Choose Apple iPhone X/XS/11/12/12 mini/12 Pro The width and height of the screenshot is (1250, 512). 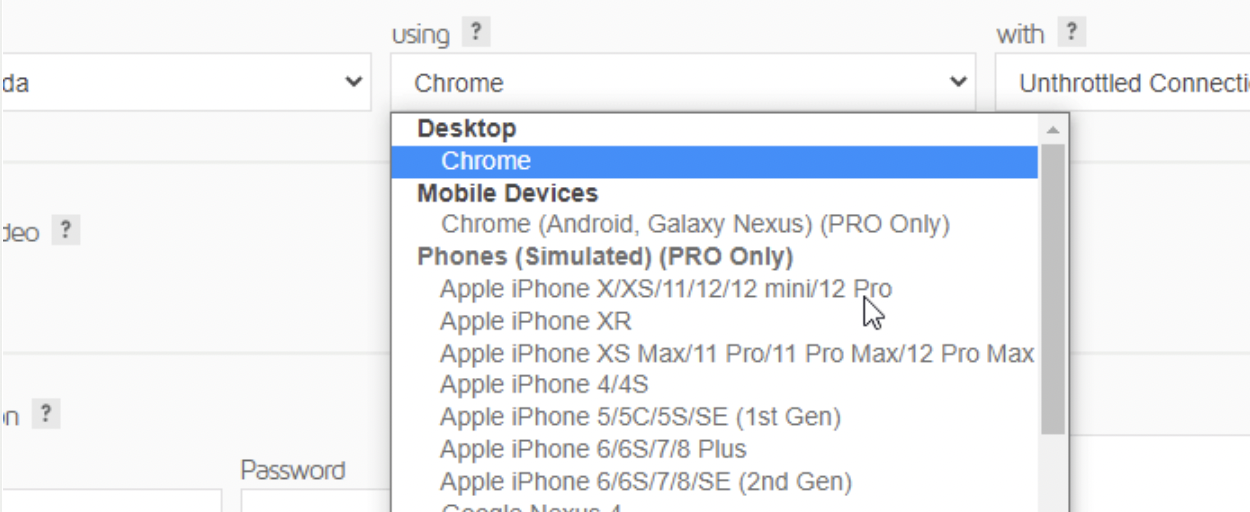(x=715, y=289)
